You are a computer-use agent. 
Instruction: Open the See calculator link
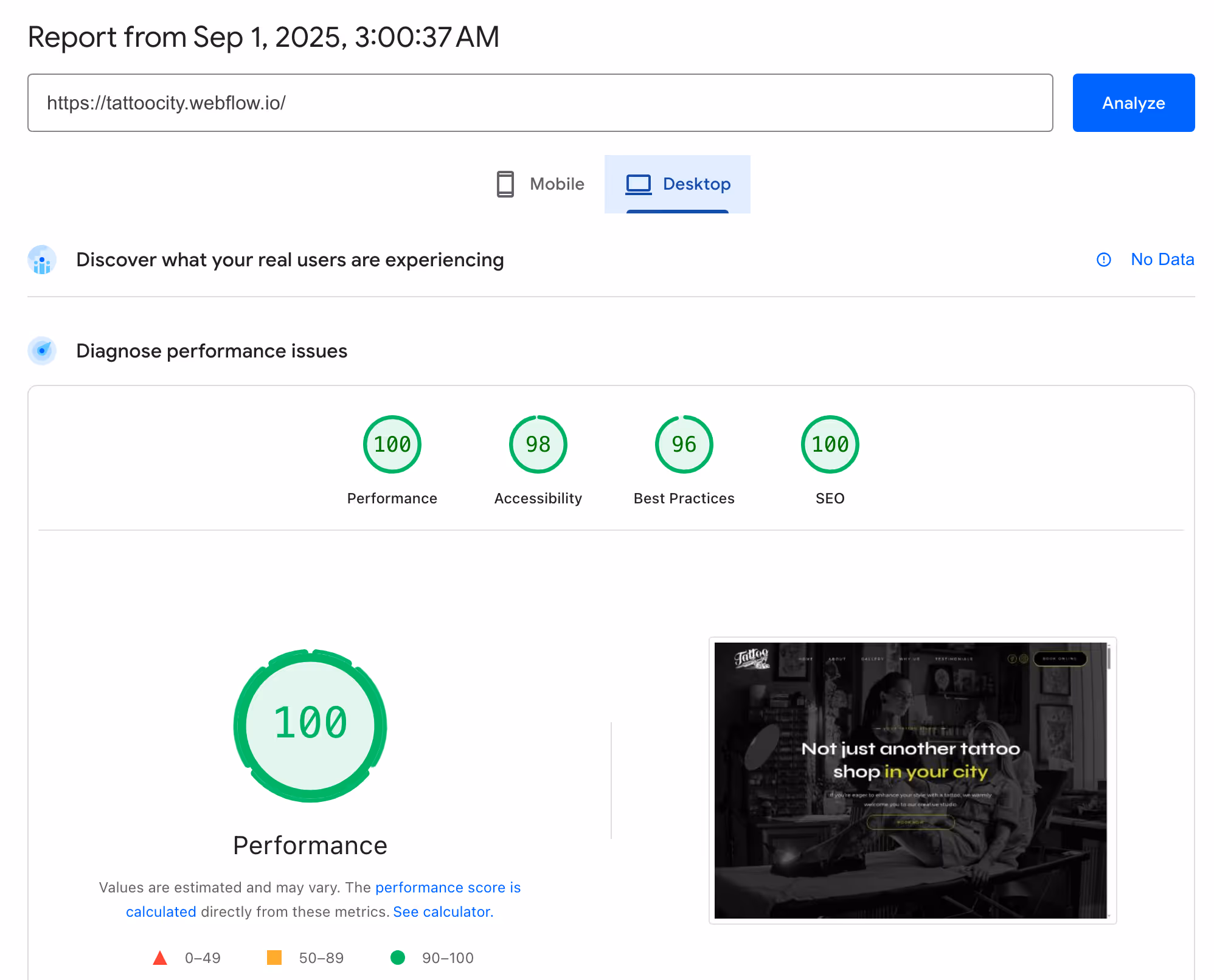point(443,912)
